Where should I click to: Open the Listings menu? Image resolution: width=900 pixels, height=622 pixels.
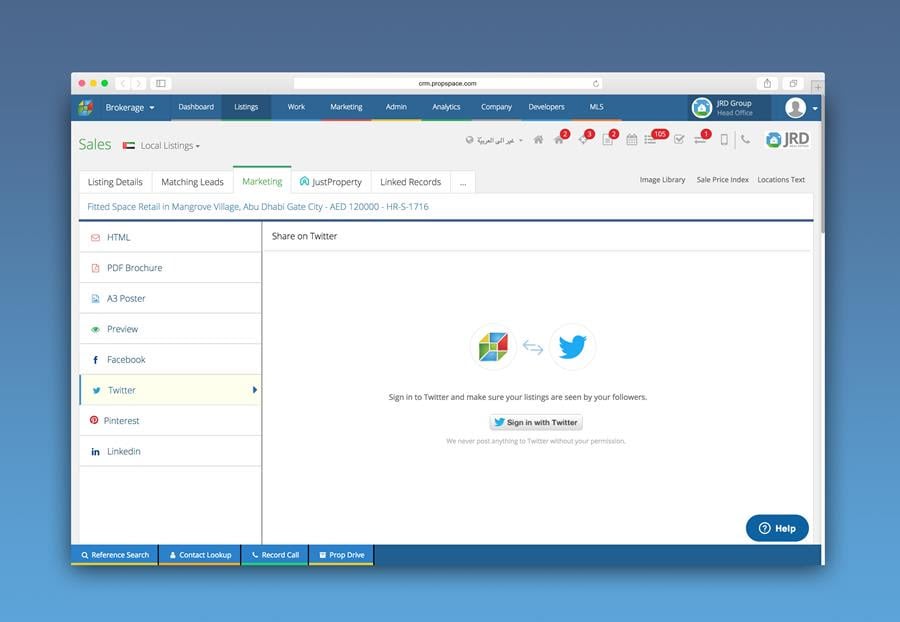click(246, 107)
